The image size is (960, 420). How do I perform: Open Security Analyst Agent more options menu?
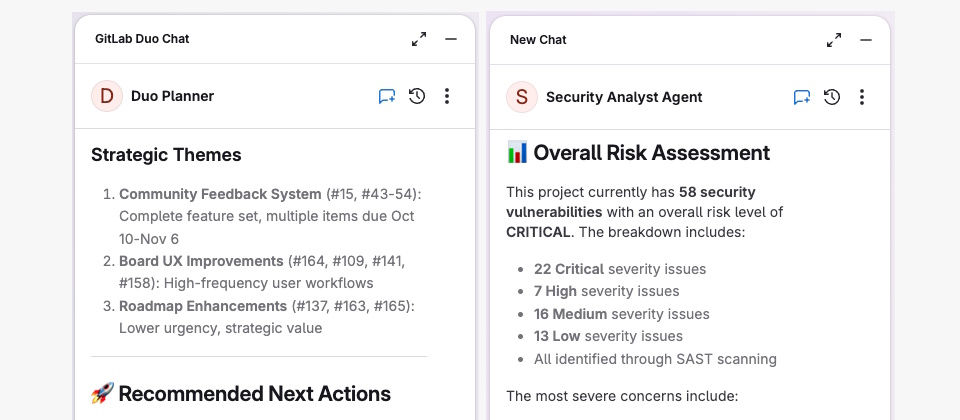(x=862, y=97)
